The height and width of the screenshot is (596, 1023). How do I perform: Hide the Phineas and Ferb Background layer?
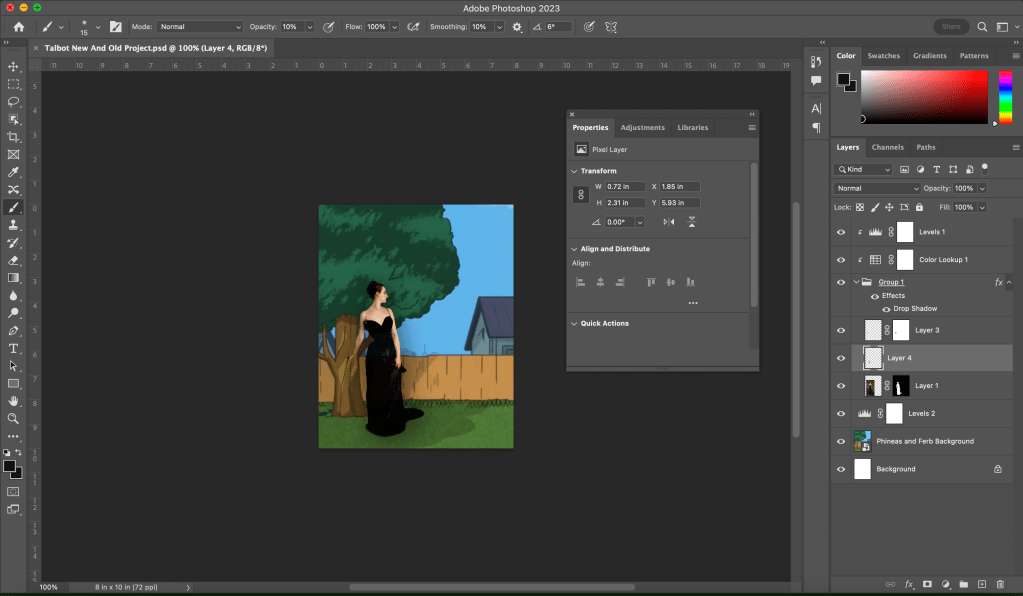pyautogui.click(x=841, y=441)
